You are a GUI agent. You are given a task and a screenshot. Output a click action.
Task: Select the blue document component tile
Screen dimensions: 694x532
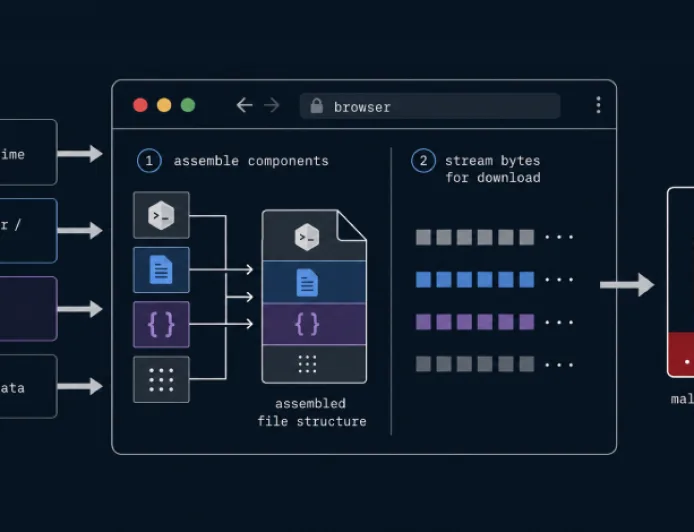[162, 270]
